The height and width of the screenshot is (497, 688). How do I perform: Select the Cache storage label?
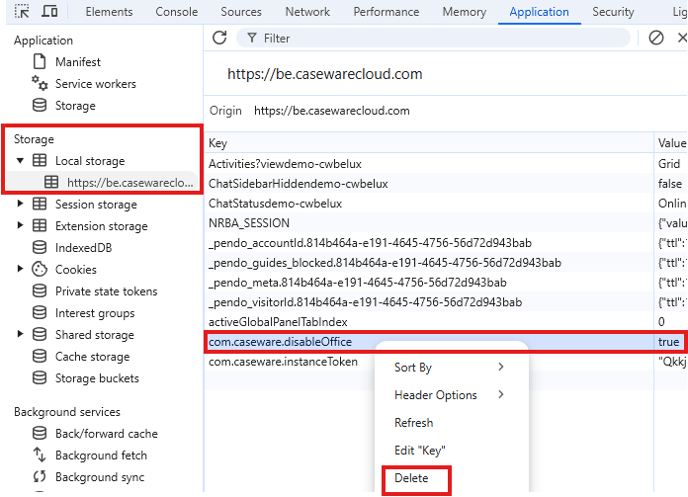(x=92, y=357)
